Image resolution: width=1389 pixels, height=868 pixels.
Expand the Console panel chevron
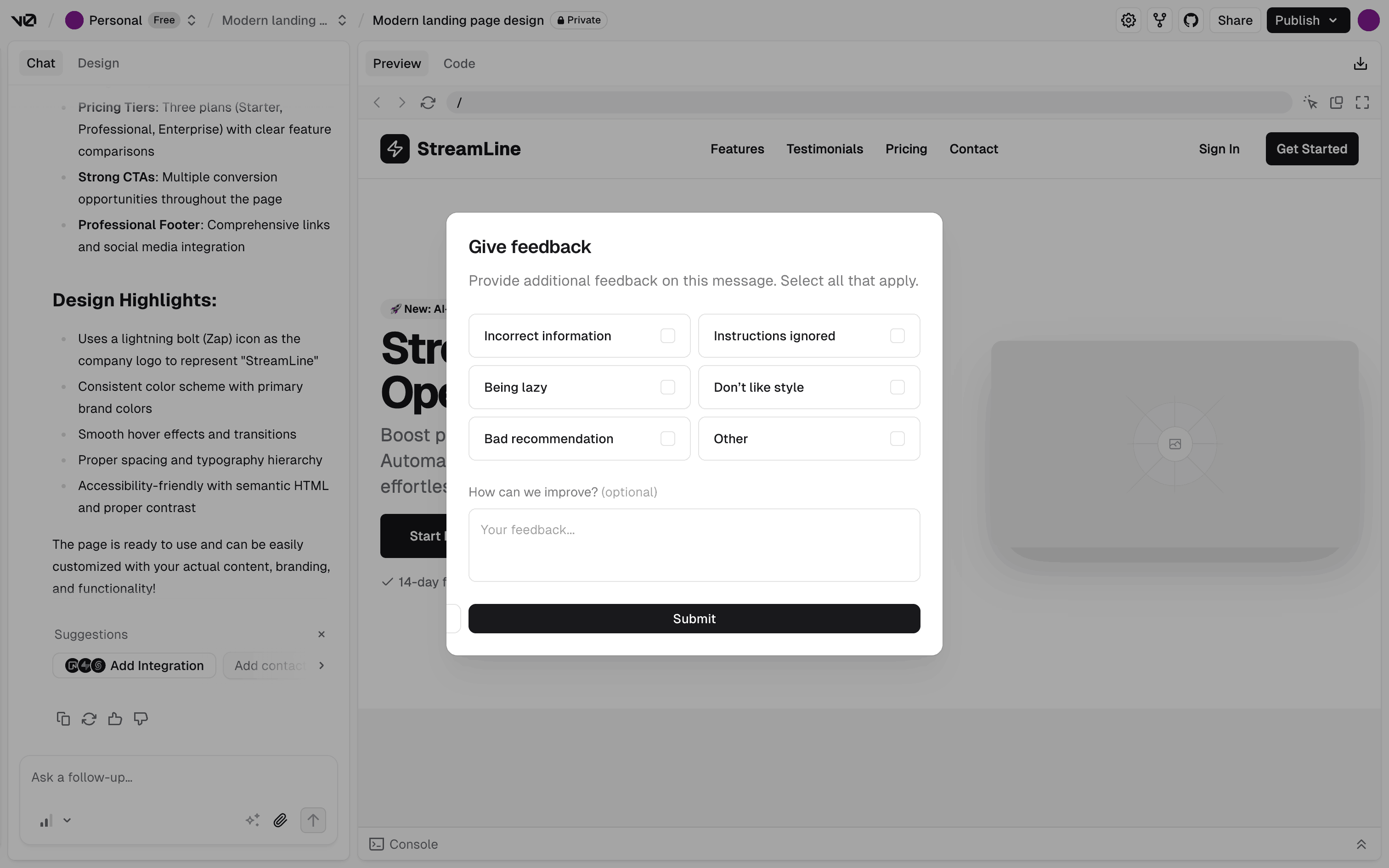pyautogui.click(x=1361, y=844)
